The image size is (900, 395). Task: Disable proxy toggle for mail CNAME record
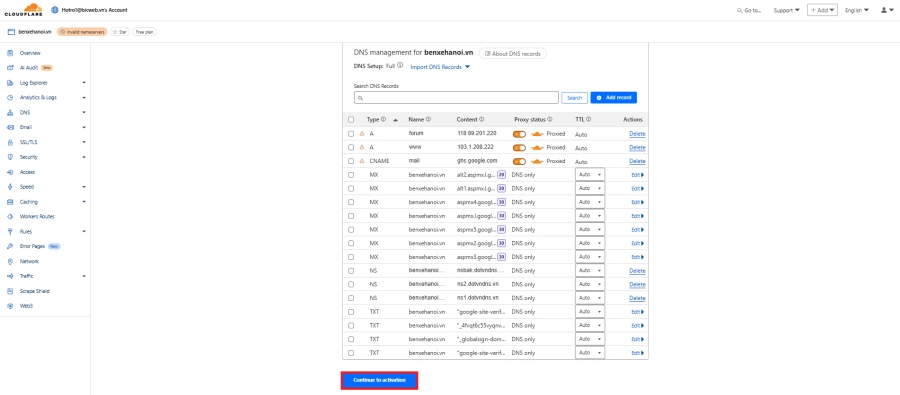point(519,161)
